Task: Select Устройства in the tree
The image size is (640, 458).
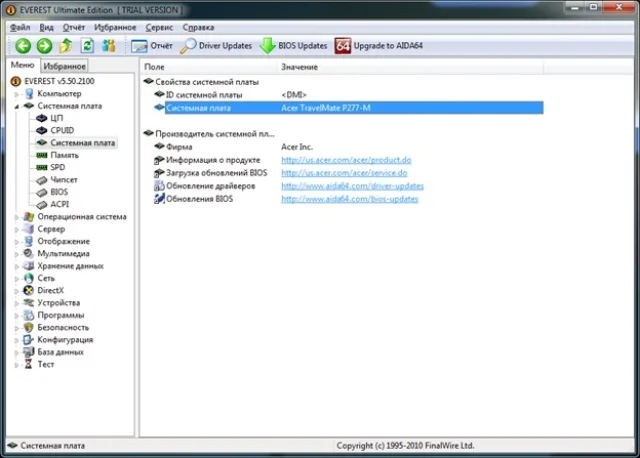Action: pyautogui.click(x=59, y=303)
